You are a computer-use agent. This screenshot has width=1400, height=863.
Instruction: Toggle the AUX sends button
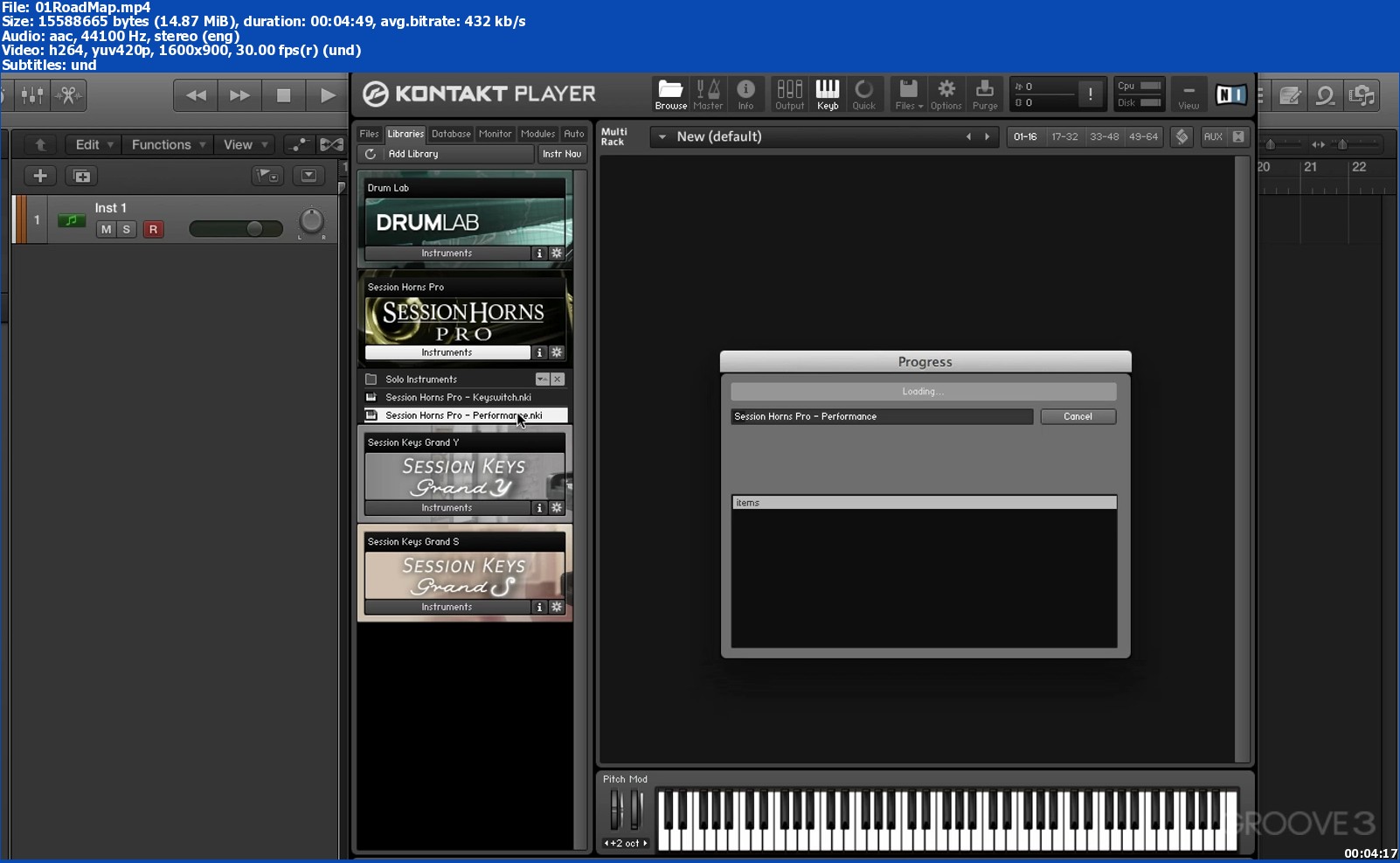(x=1213, y=136)
